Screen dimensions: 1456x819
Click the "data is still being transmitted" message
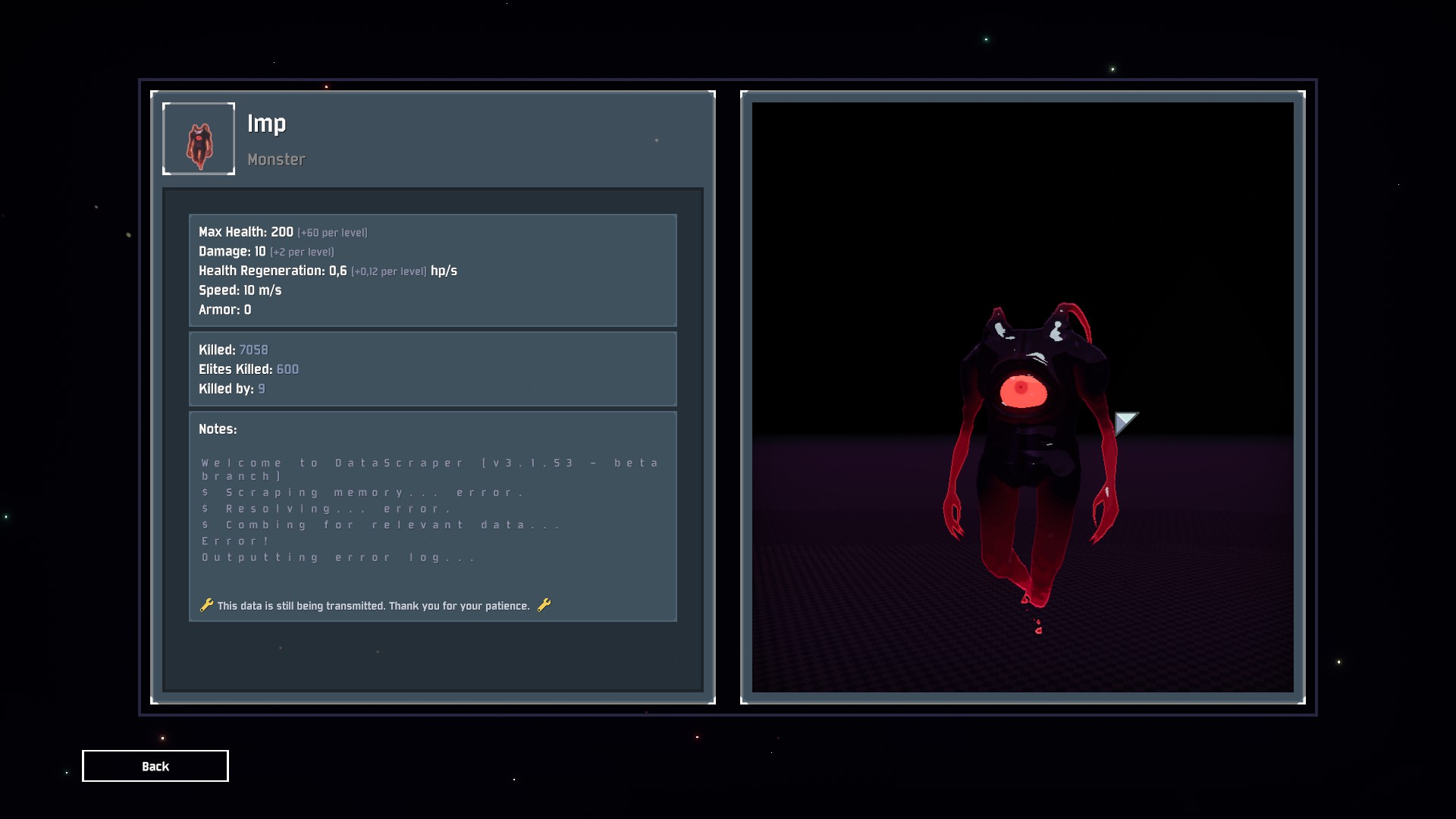(373, 606)
